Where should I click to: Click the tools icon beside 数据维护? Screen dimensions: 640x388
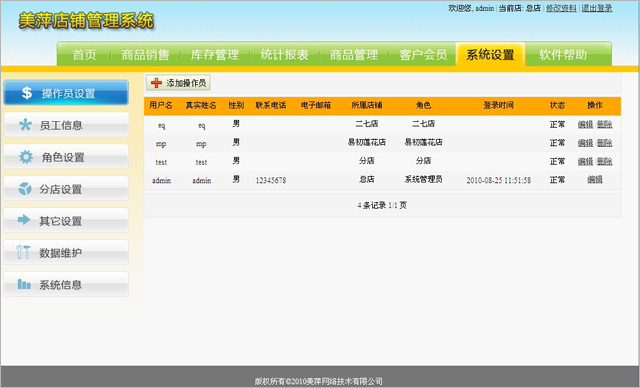click(23, 252)
